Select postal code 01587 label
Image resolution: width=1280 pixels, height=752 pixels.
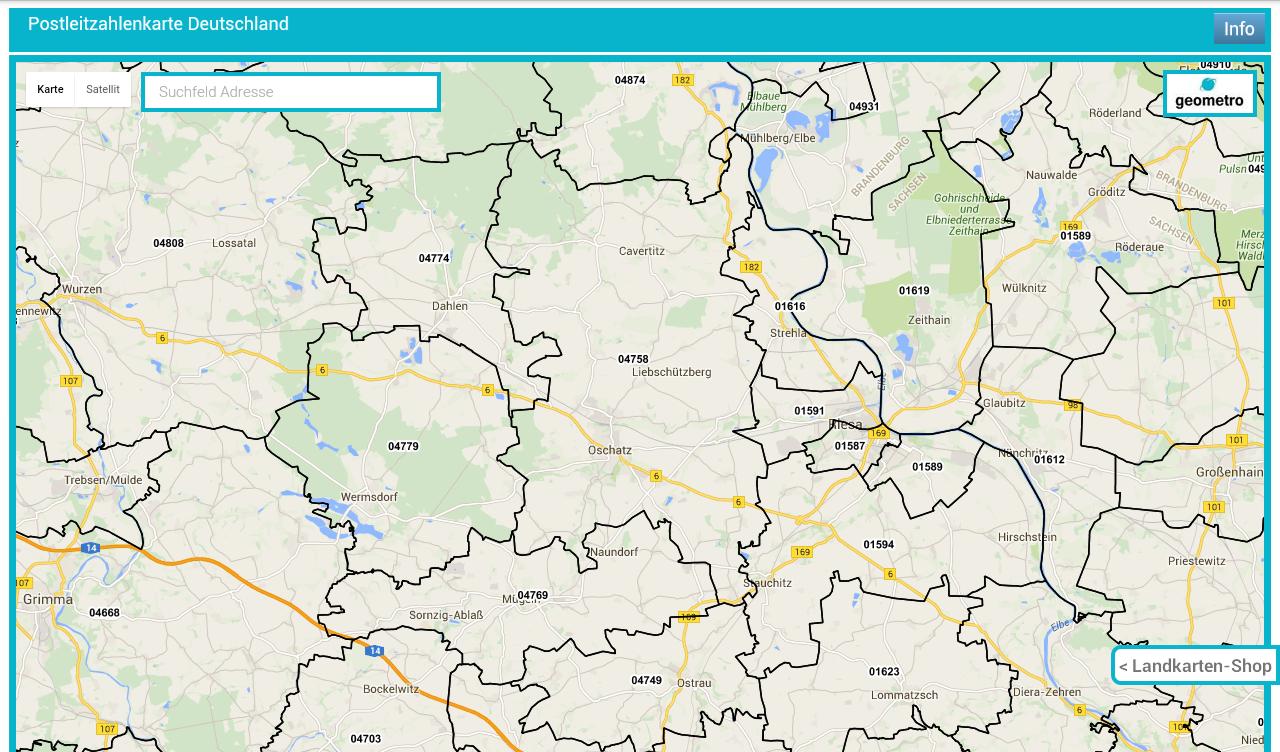tap(850, 446)
